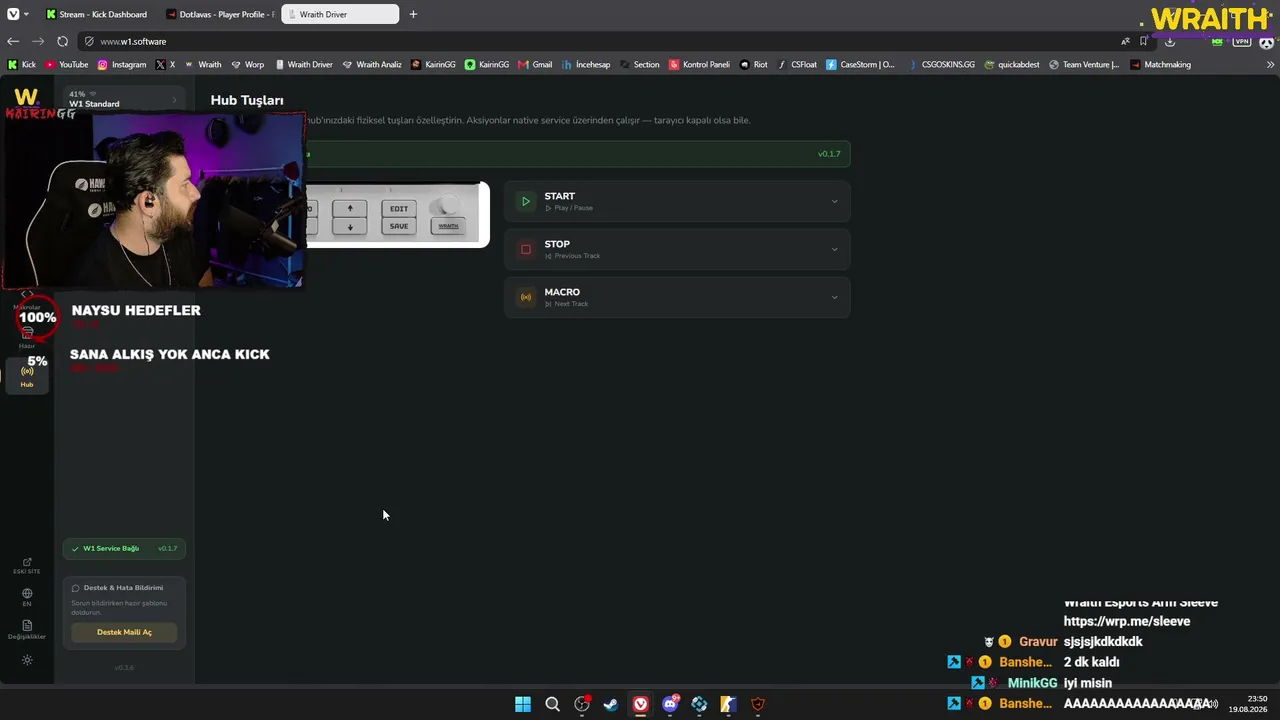Open the CaseStorm bookmark
The width and height of the screenshot is (1280, 720).
[861, 65]
